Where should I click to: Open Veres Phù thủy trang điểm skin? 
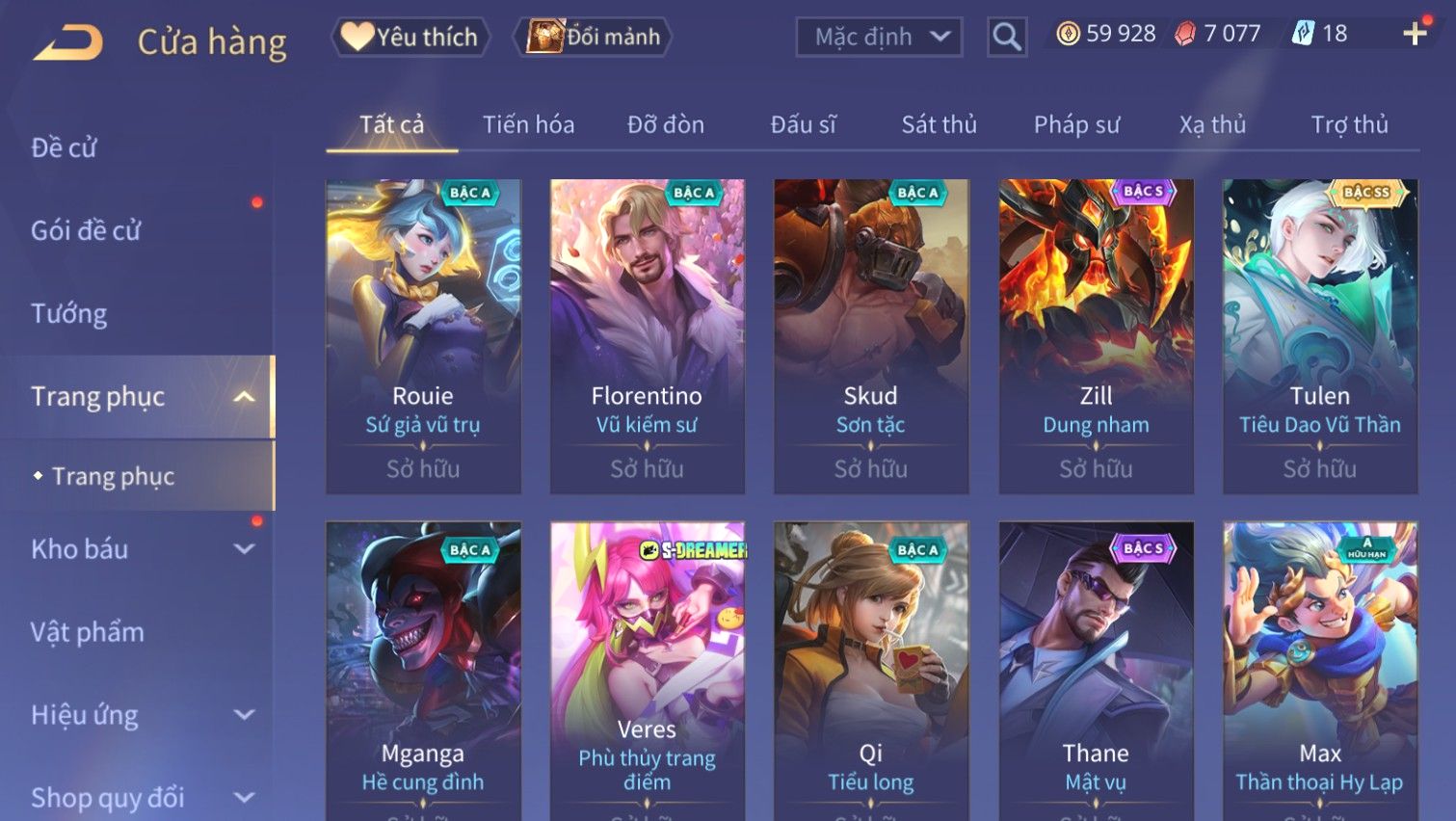point(647,671)
